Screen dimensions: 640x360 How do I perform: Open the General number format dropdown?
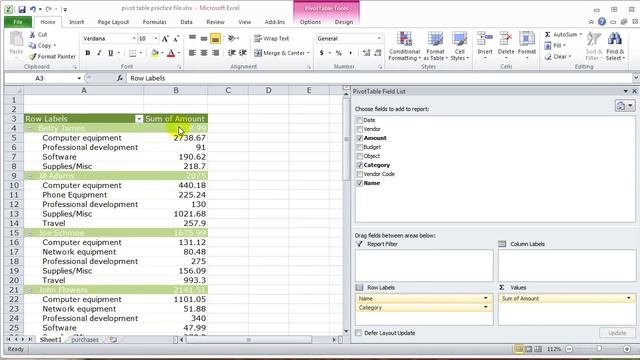pyautogui.click(x=379, y=38)
